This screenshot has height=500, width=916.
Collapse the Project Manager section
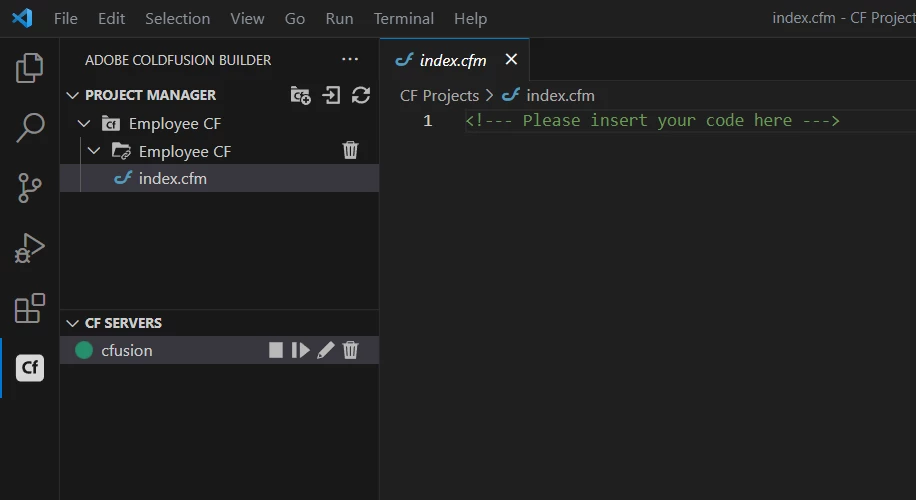click(72, 95)
